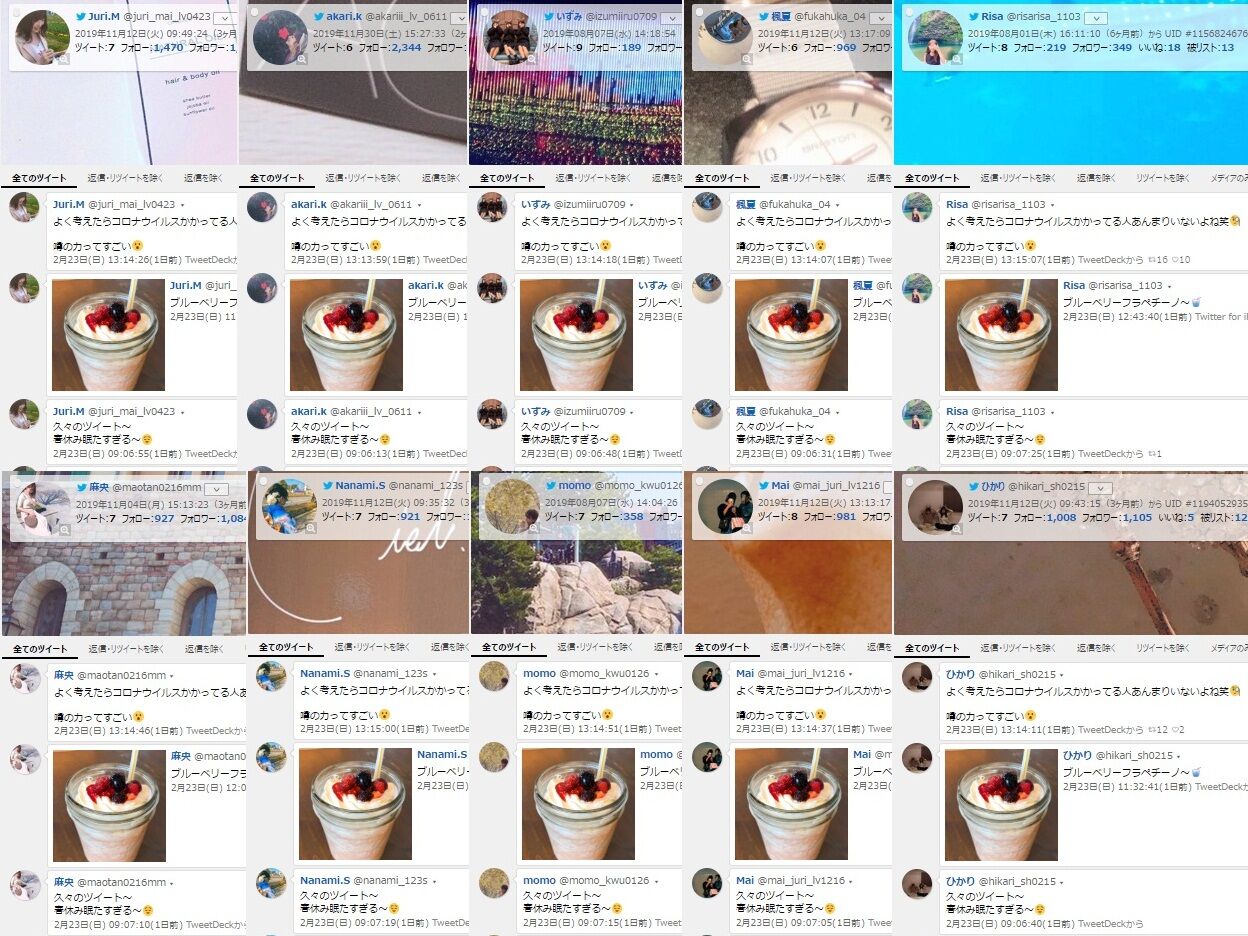This screenshot has width=1248, height=936.
Task: Tick the checkbox on Juri.M's profile card
Action: tap(14, 12)
